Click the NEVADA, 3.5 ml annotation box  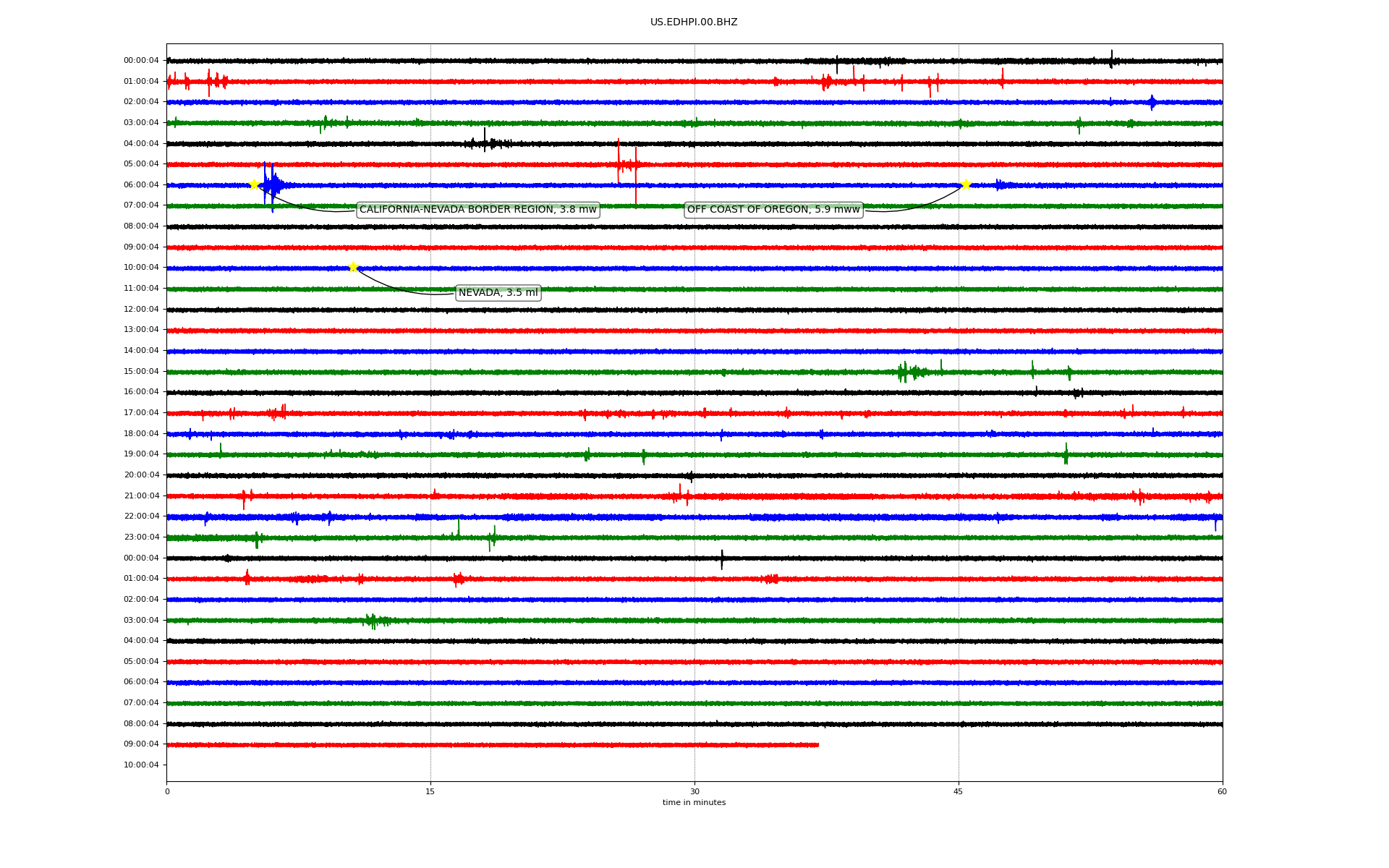click(498, 293)
